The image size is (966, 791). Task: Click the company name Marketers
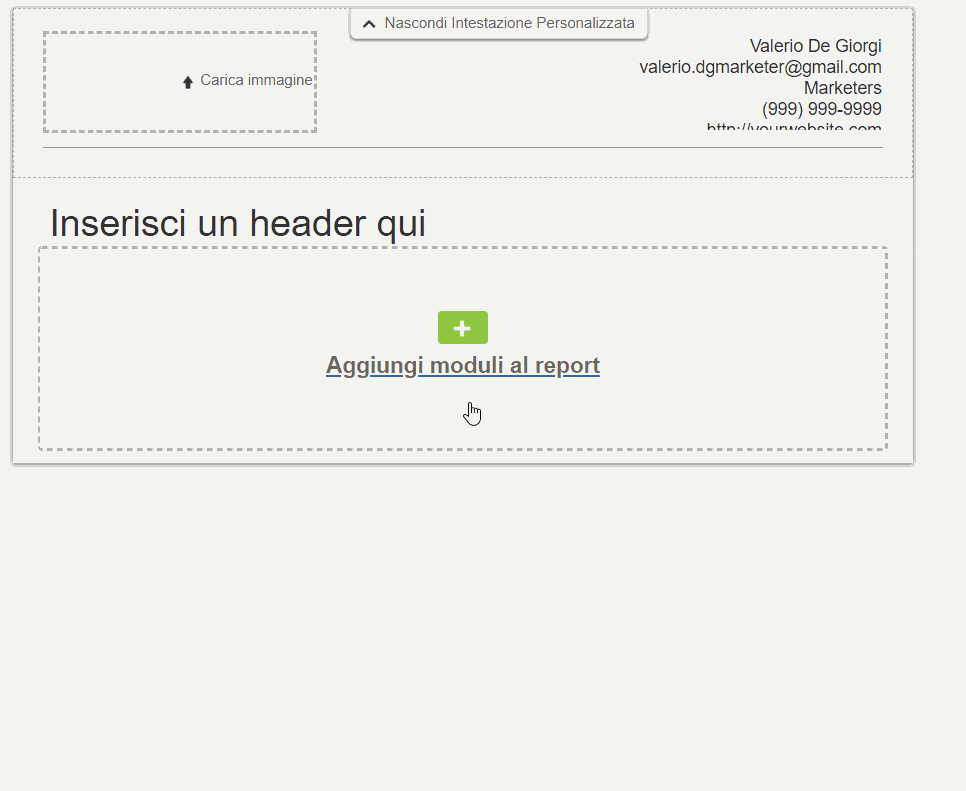tap(842, 88)
